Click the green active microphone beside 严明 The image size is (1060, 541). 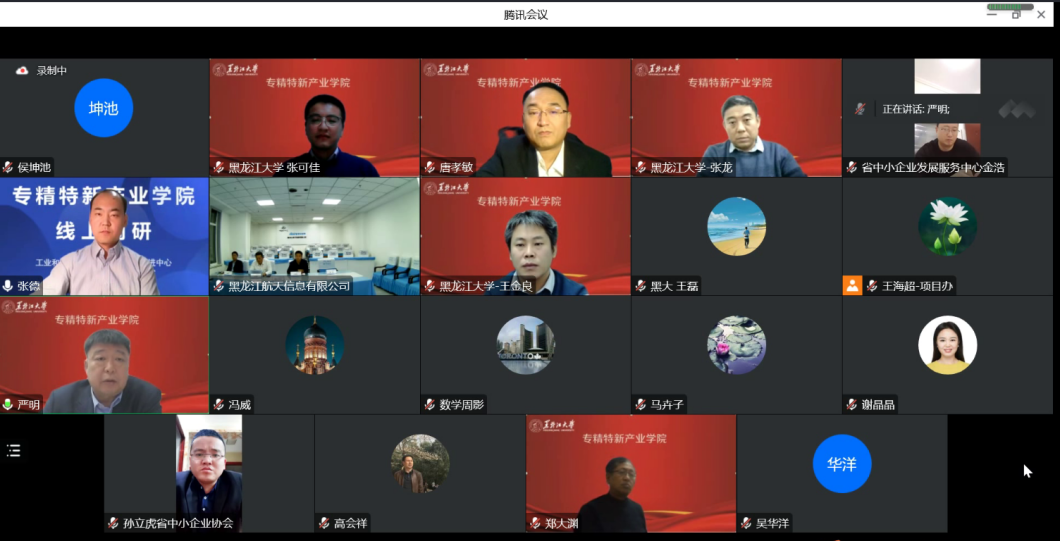[9, 405]
